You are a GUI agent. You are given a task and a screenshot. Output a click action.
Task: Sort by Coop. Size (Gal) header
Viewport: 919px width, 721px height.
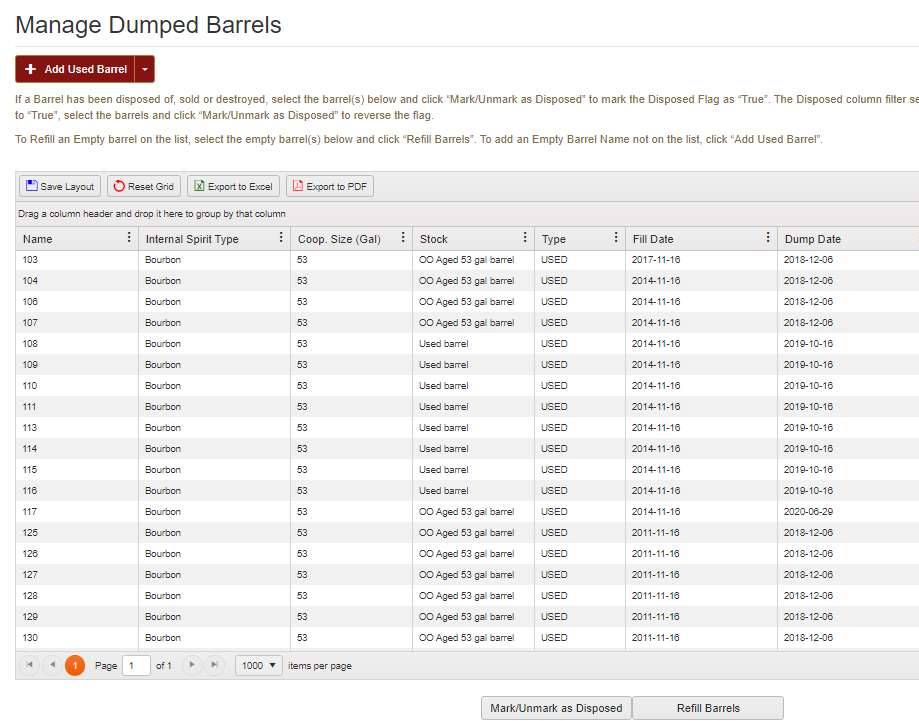click(339, 239)
